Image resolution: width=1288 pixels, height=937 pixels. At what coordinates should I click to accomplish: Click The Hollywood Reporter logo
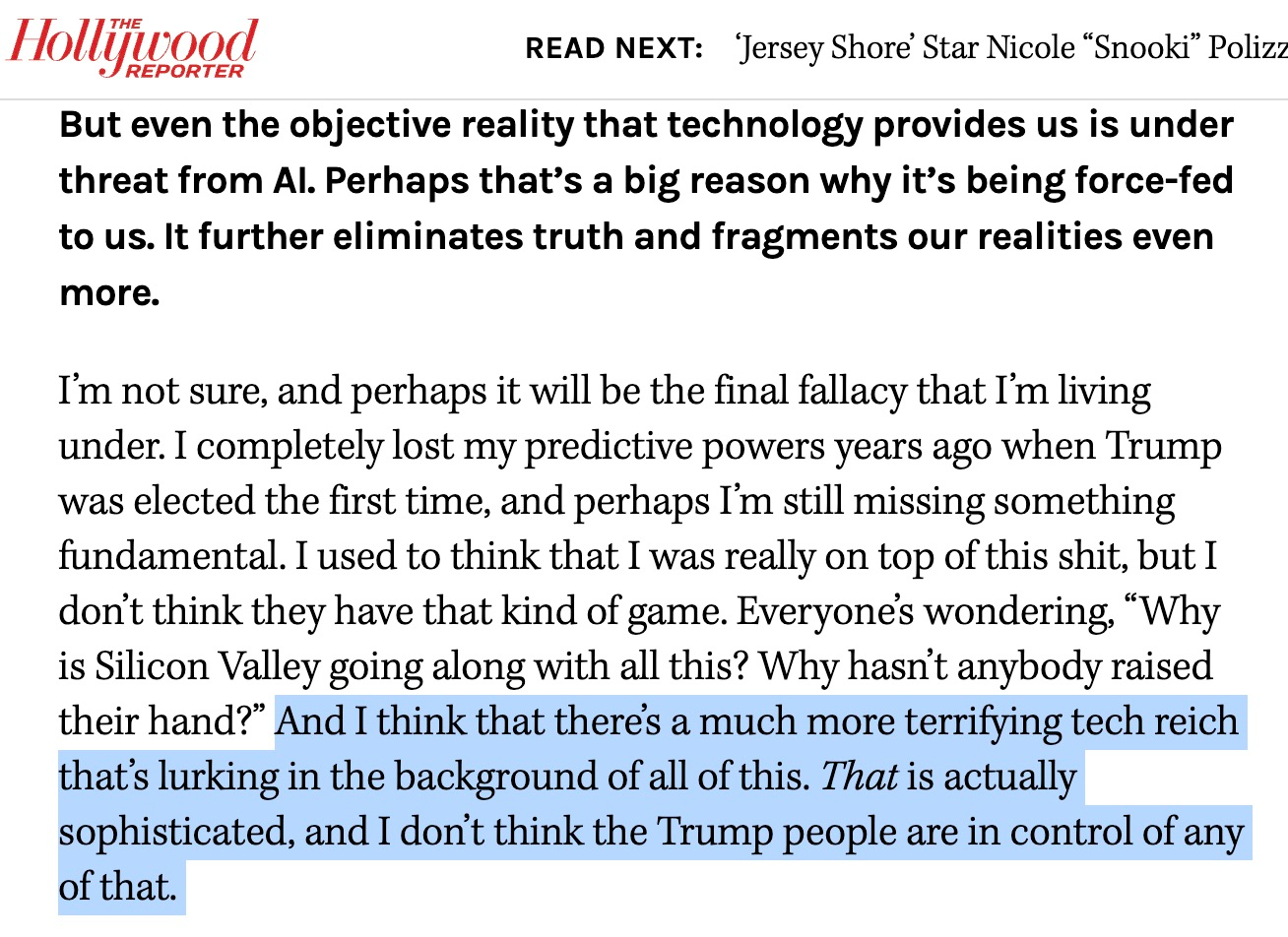133,47
